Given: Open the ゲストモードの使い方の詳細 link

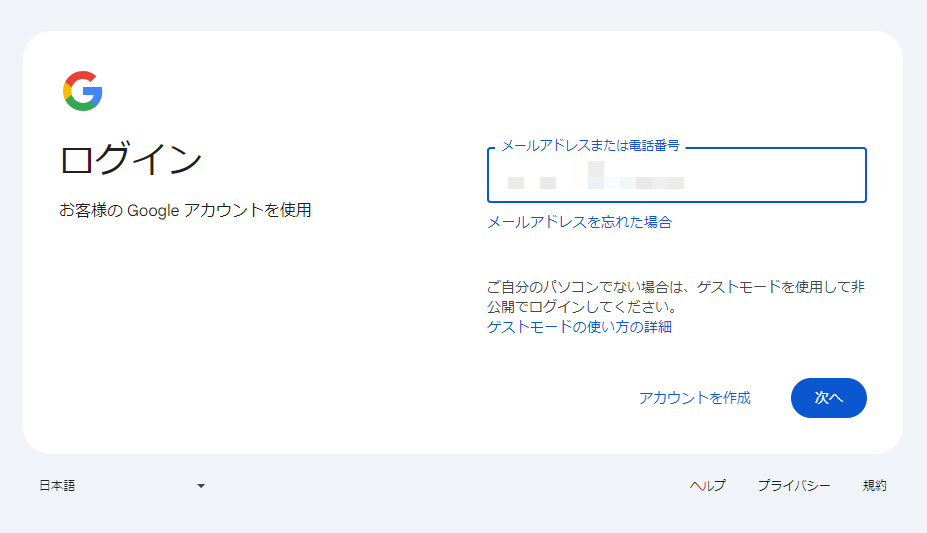Looking at the screenshot, I should [x=579, y=327].
